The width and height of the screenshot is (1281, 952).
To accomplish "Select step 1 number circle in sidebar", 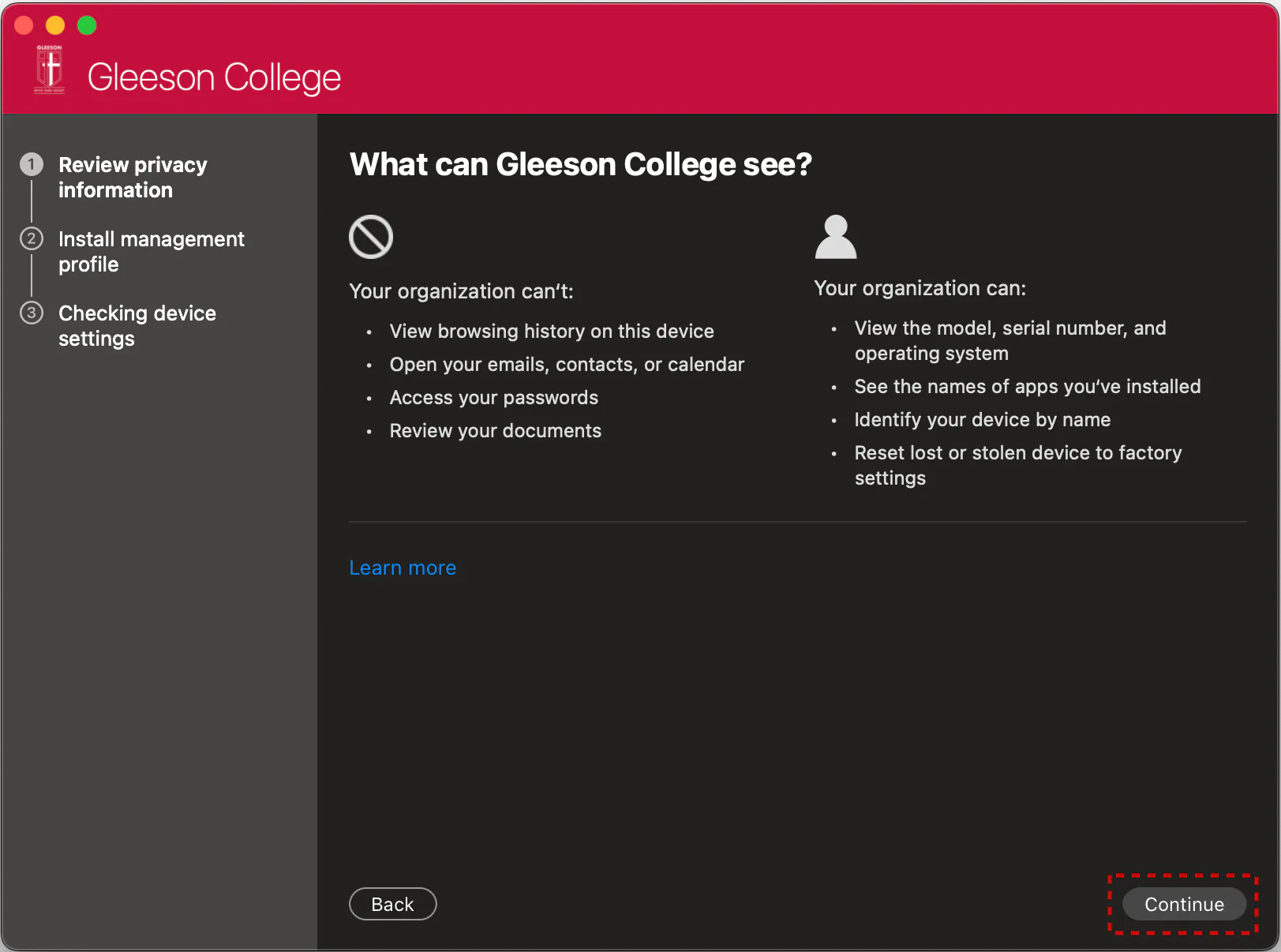I will point(32,164).
